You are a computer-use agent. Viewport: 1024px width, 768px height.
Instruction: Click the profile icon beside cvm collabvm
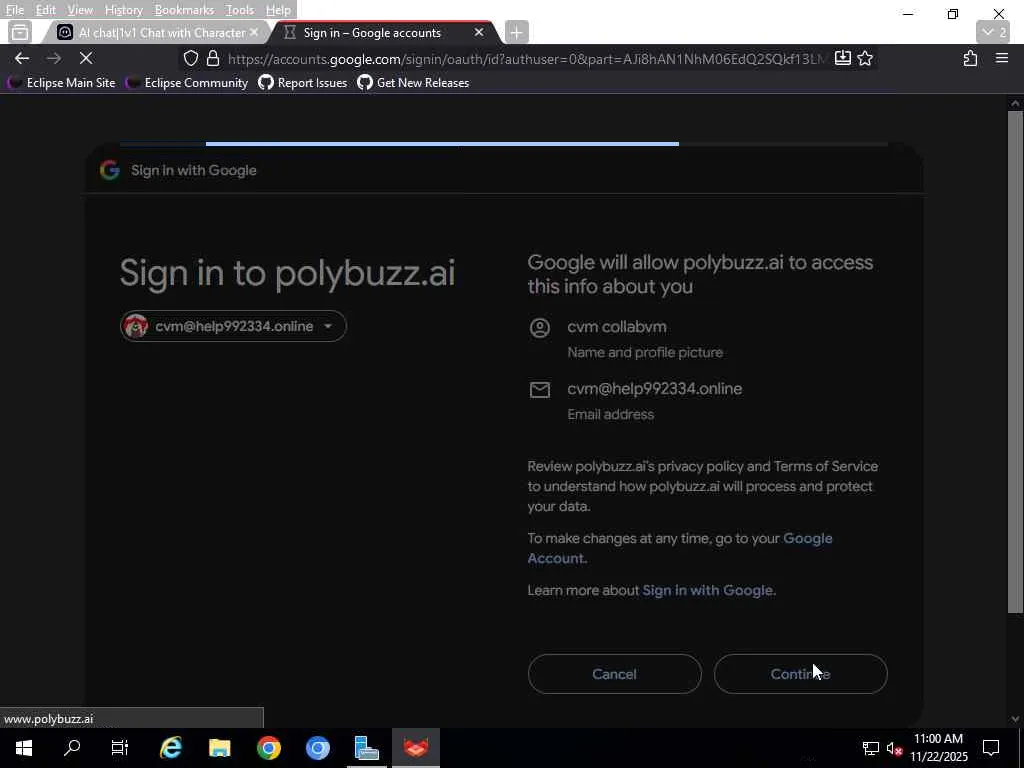[539, 327]
